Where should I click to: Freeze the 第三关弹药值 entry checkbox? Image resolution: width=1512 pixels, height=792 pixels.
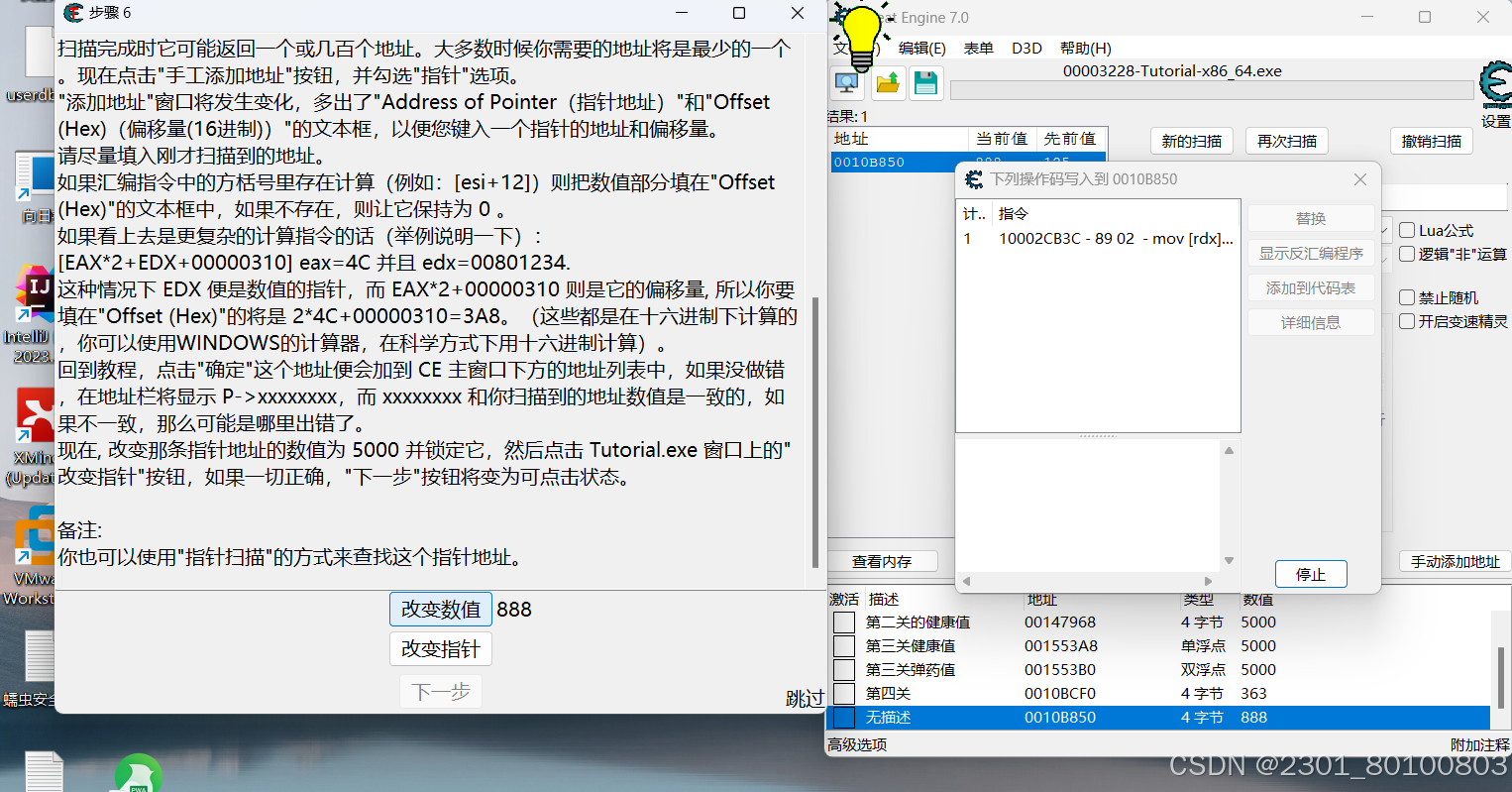point(844,670)
